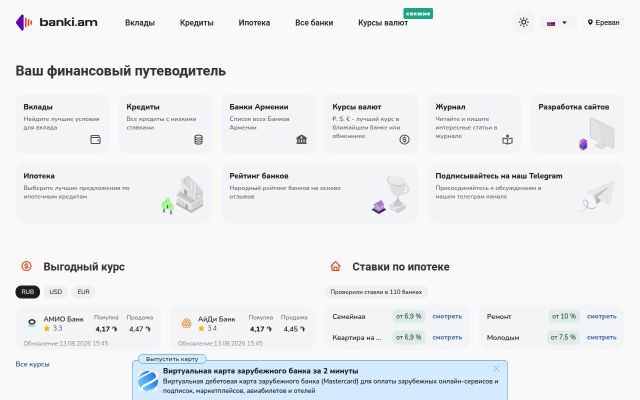Click the paper plane Telegram illustration
Viewport: 640px width, 400px height.
pyautogui.click(x=598, y=196)
